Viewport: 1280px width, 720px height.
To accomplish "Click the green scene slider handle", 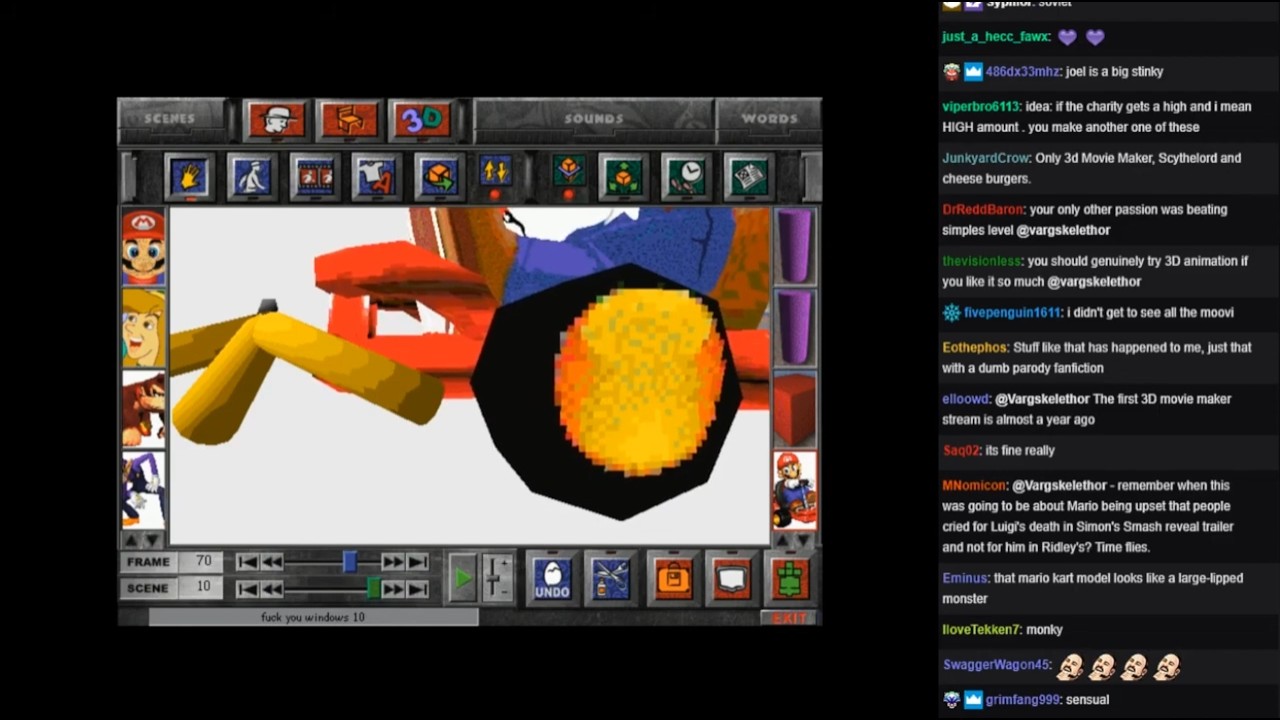I will (x=373, y=589).
